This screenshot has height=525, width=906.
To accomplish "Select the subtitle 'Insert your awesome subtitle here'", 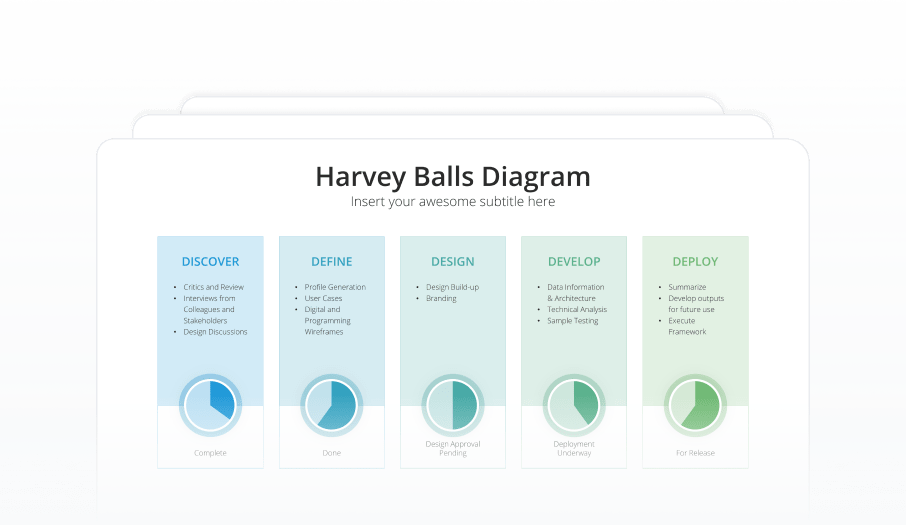I will (453, 202).
